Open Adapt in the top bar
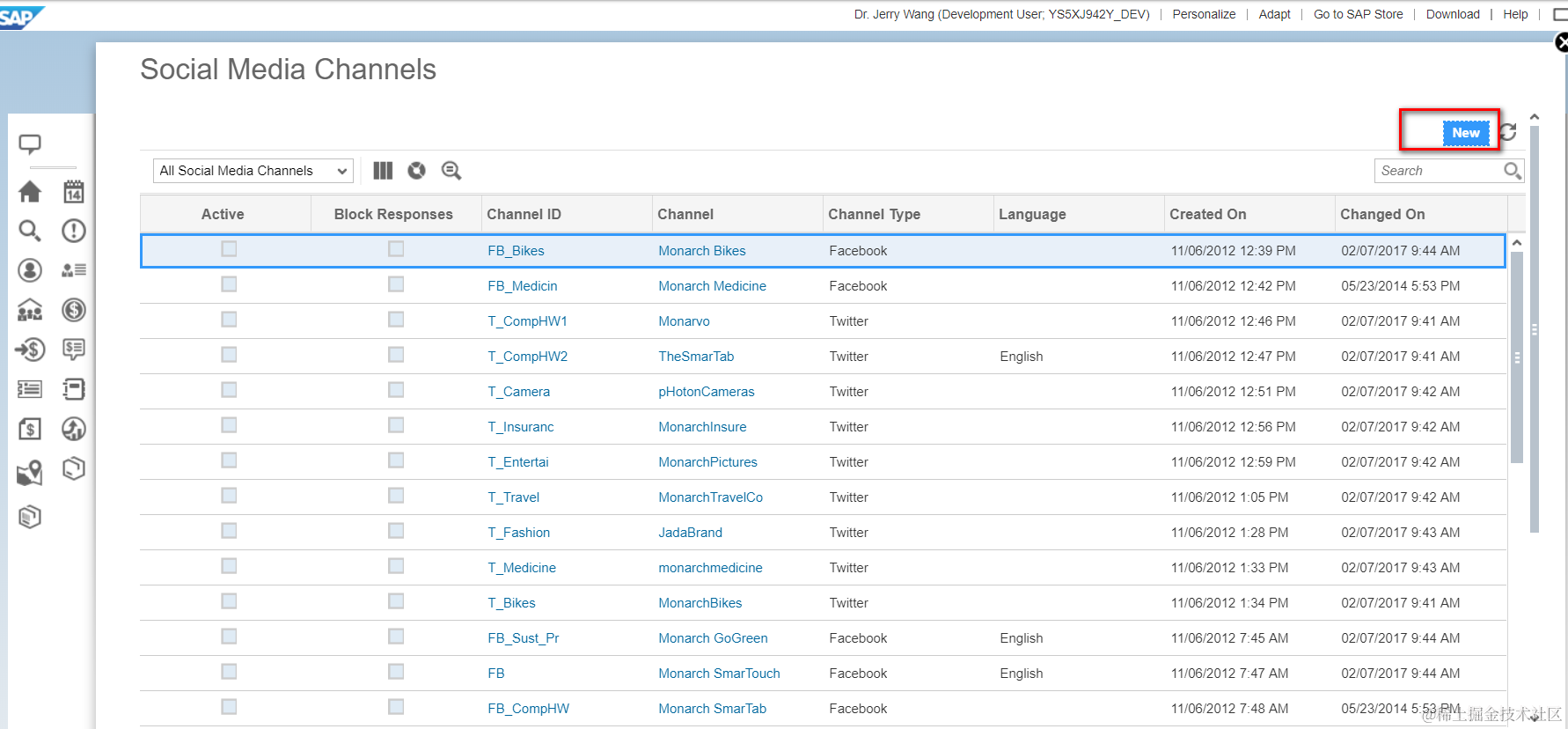 click(1274, 14)
